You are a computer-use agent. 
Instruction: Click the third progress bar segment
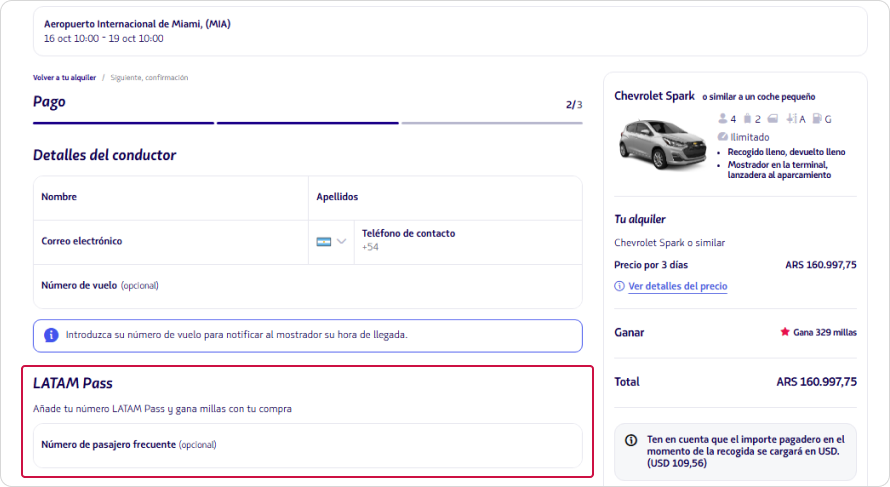point(492,123)
